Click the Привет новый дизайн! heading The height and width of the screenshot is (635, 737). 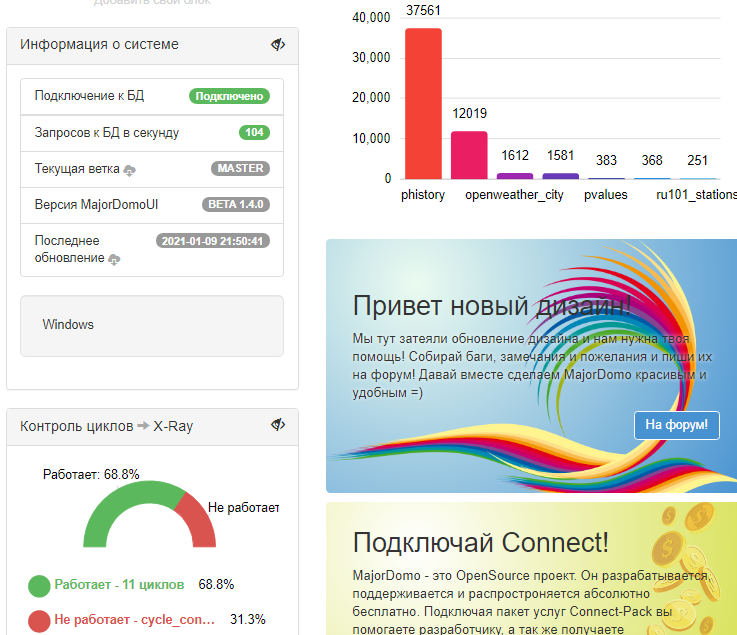[x=492, y=306]
